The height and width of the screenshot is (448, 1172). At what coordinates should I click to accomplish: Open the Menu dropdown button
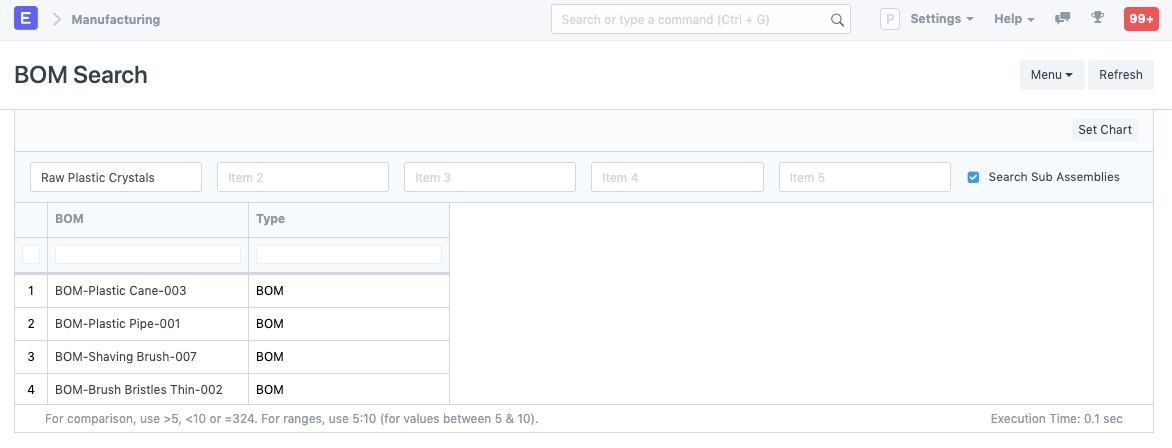pyautogui.click(x=1051, y=75)
